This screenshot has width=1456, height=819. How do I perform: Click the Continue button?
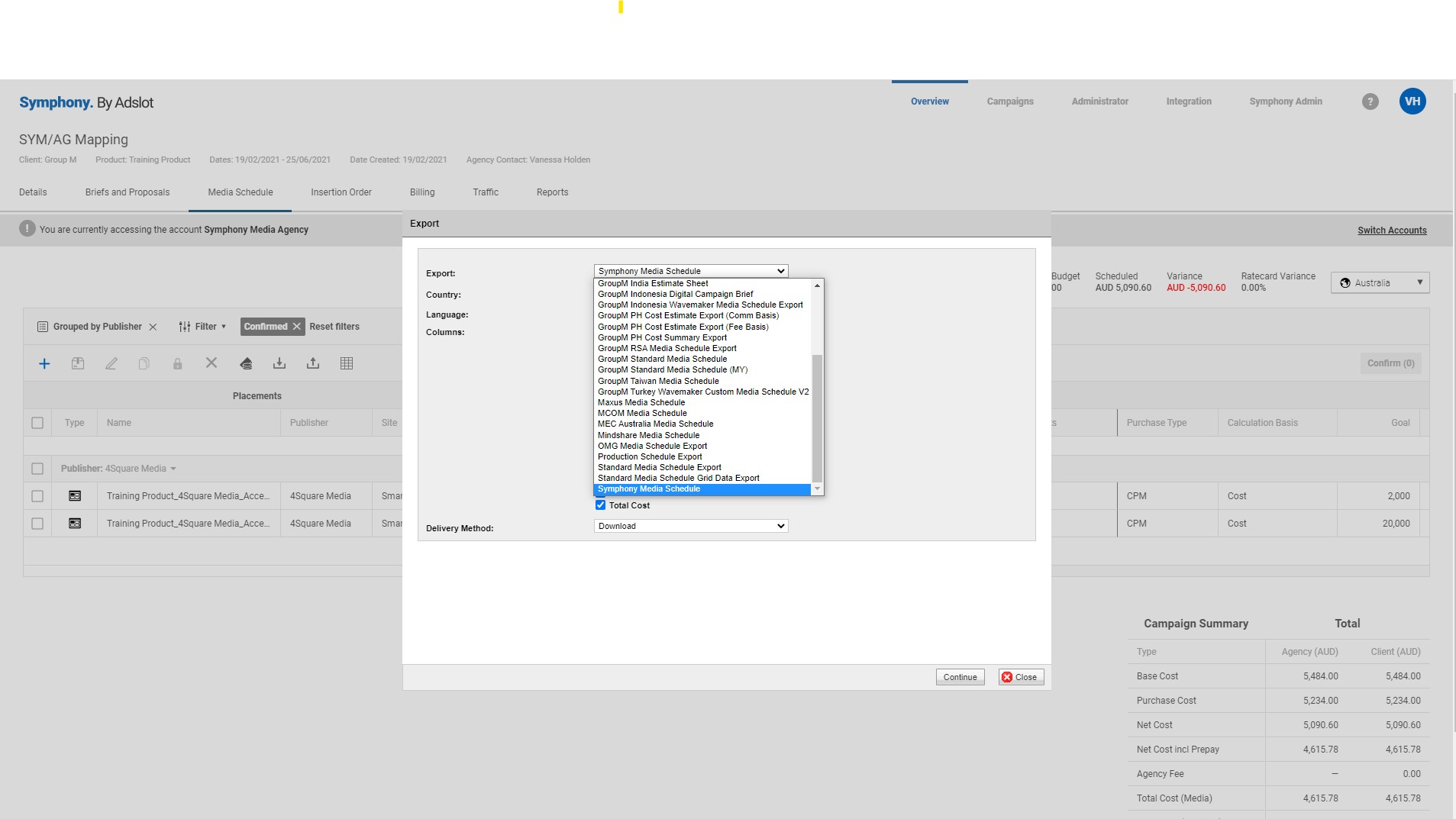[x=960, y=677]
